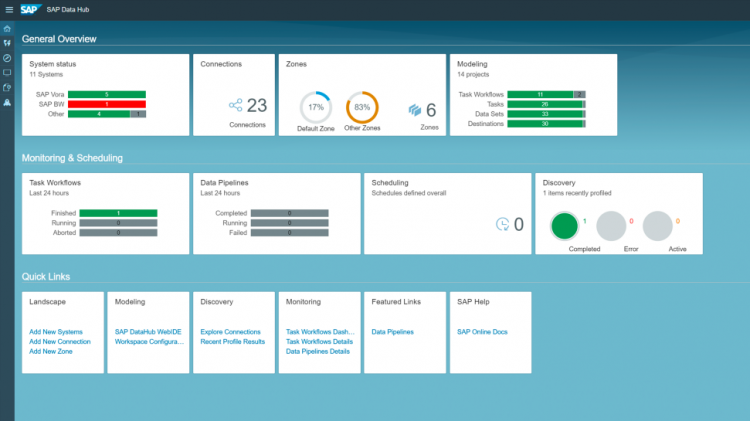
Task: Click the Scheduling clock icon
Action: (502, 224)
